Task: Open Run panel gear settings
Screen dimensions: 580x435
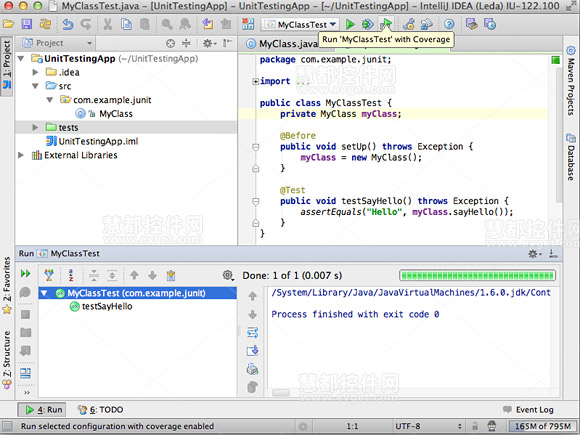Action: 534,254
